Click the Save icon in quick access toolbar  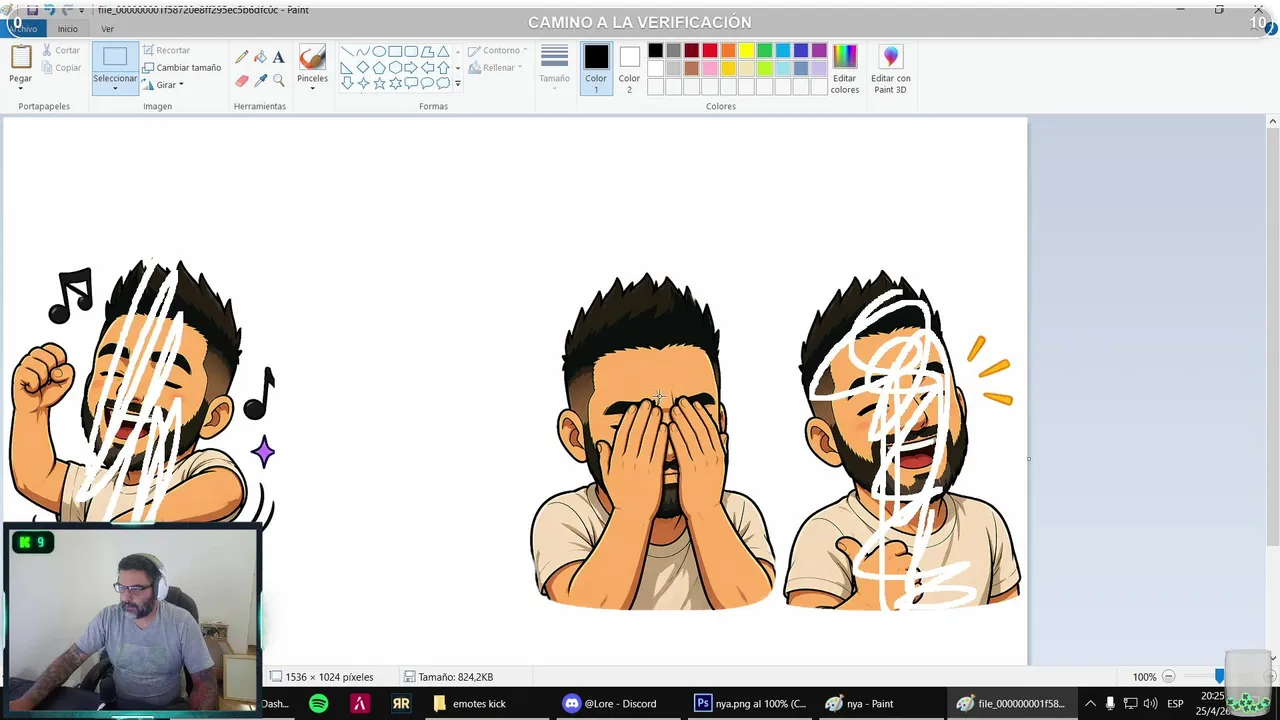tap(32, 9)
